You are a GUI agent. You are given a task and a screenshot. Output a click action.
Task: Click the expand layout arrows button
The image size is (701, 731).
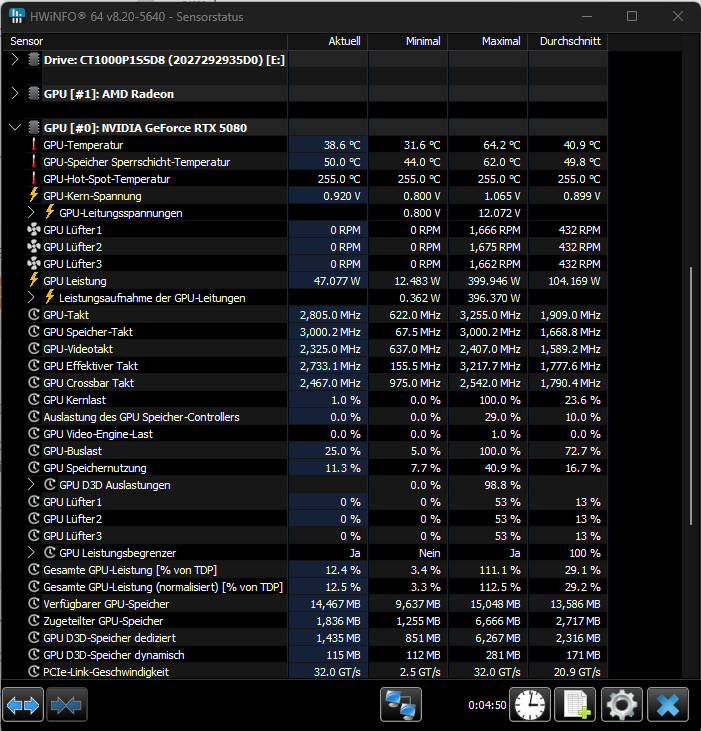click(x=23, y=705)
